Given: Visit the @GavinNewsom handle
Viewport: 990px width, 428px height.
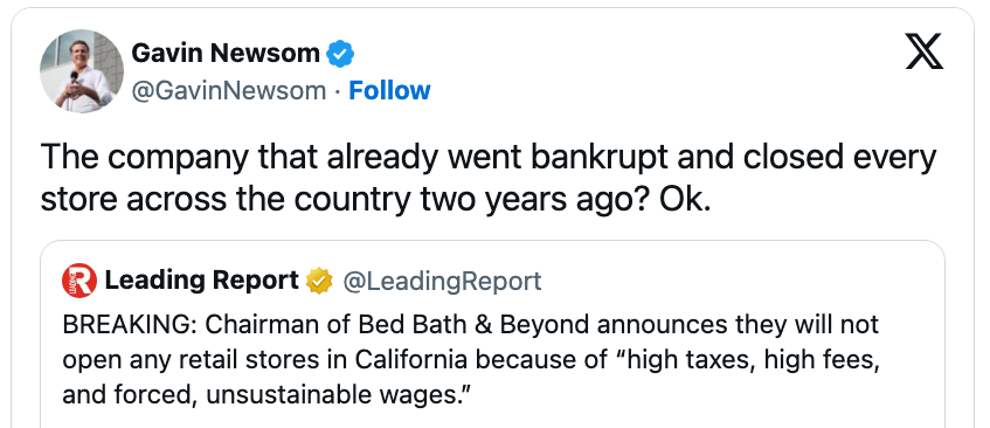Looking at the screenshot, I should pyautogui.click(x=230, y=90).
